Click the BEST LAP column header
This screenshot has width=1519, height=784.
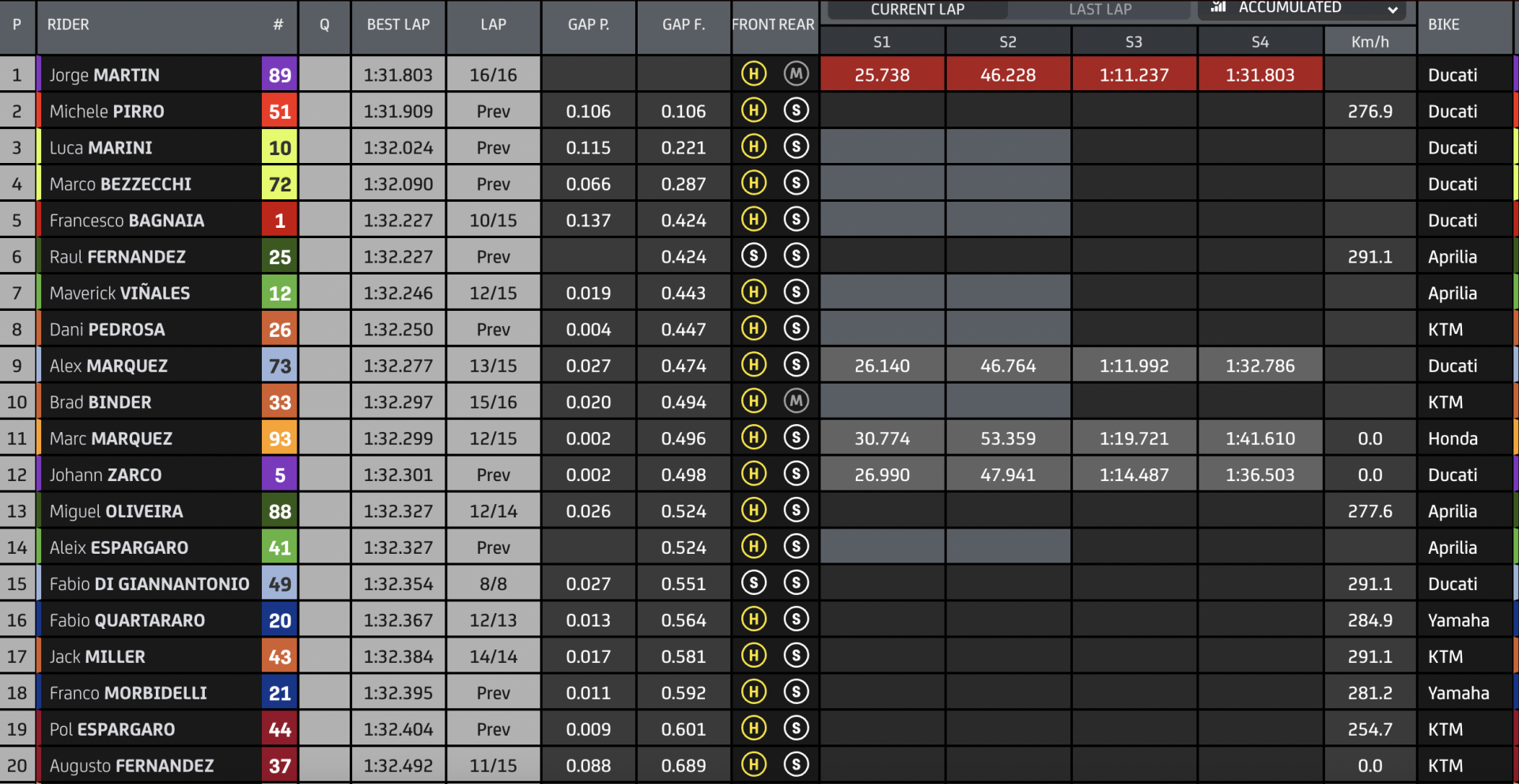(398, 25)
